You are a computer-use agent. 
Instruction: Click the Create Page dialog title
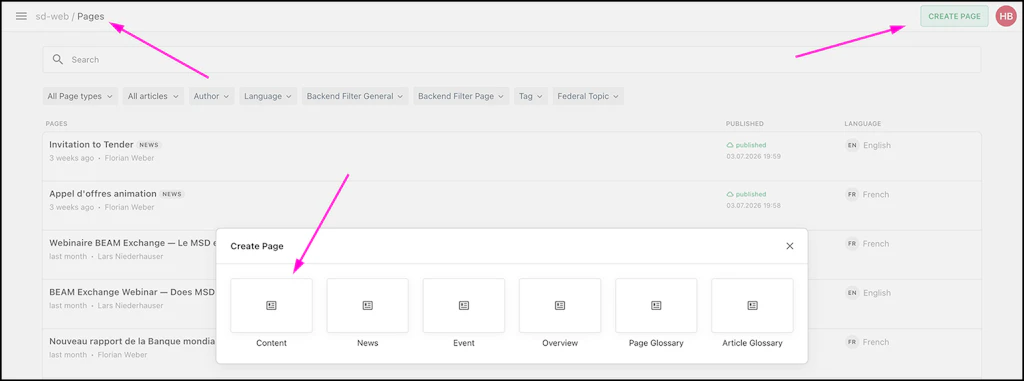coord(257,246)
